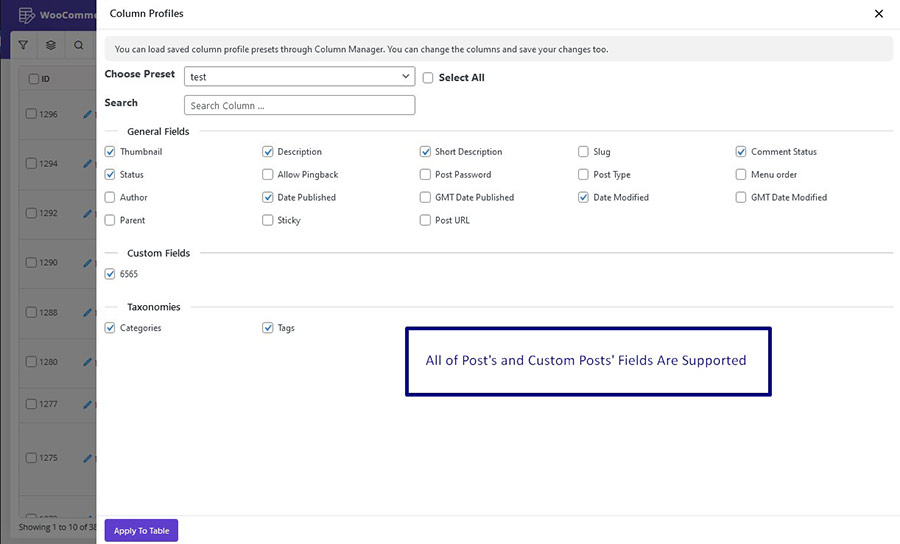This screenshot has width=900, height=544.
Task: Select row 1280 checkbox in background table
Action: tap(31, 362)
